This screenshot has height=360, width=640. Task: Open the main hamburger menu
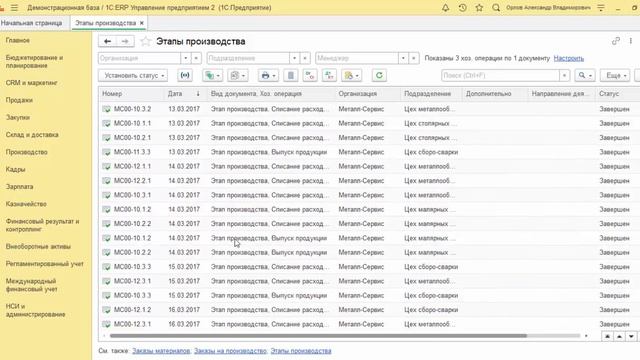[x=15, y=8]
